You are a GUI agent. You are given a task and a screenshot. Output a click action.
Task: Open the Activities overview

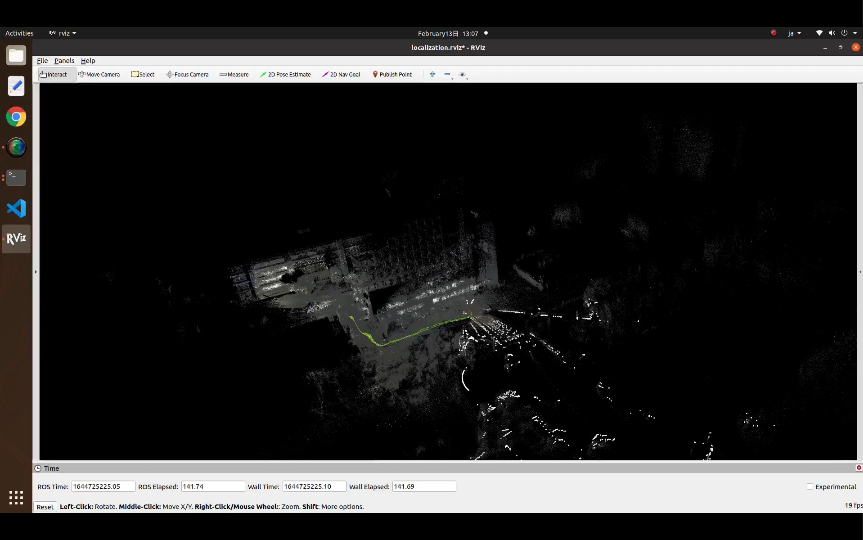(x=19, y=33)
